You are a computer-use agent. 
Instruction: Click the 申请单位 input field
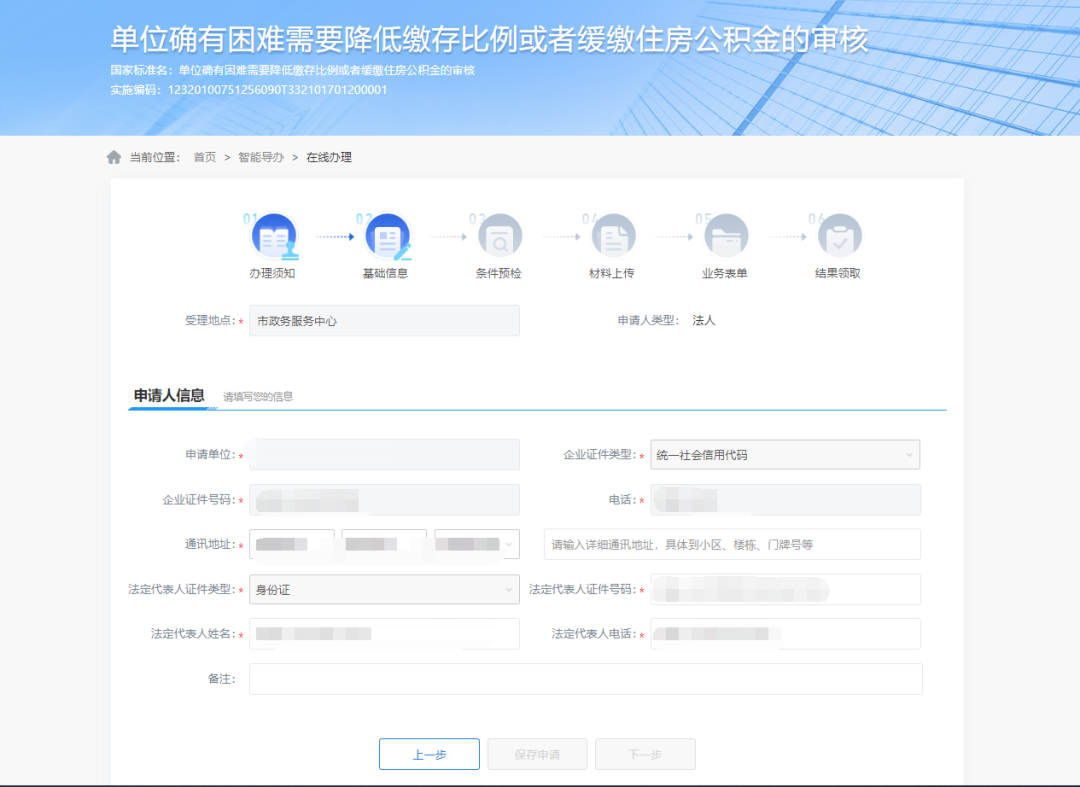[x=384, y=454]
